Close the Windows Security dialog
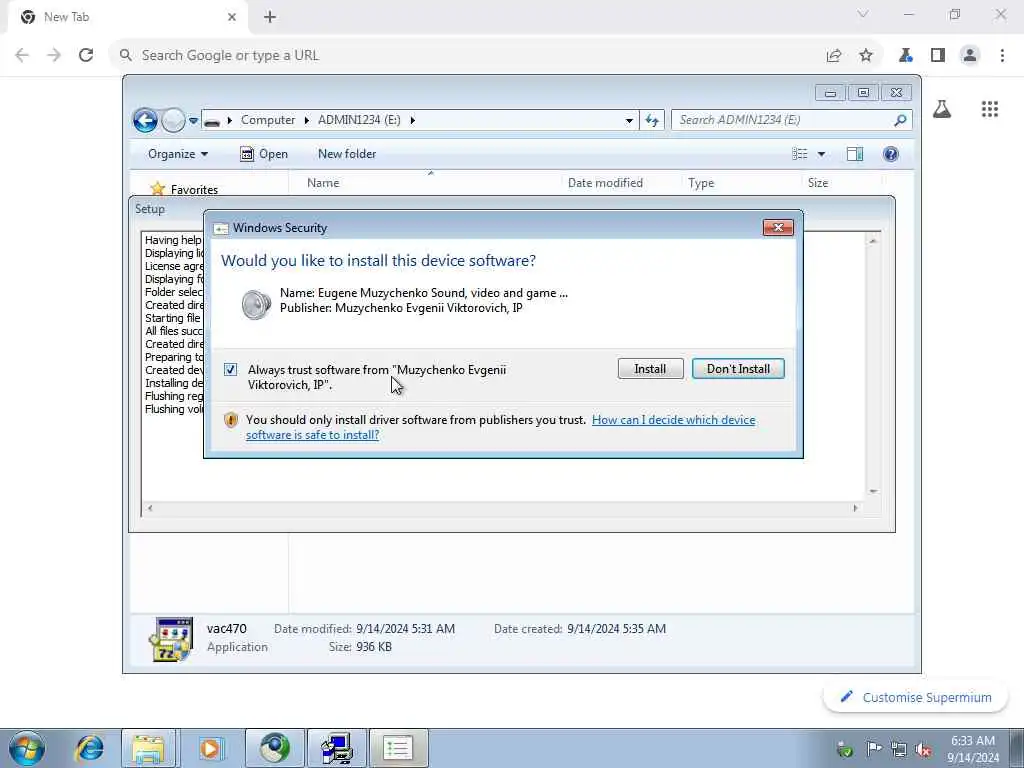 tap(778, 227)
